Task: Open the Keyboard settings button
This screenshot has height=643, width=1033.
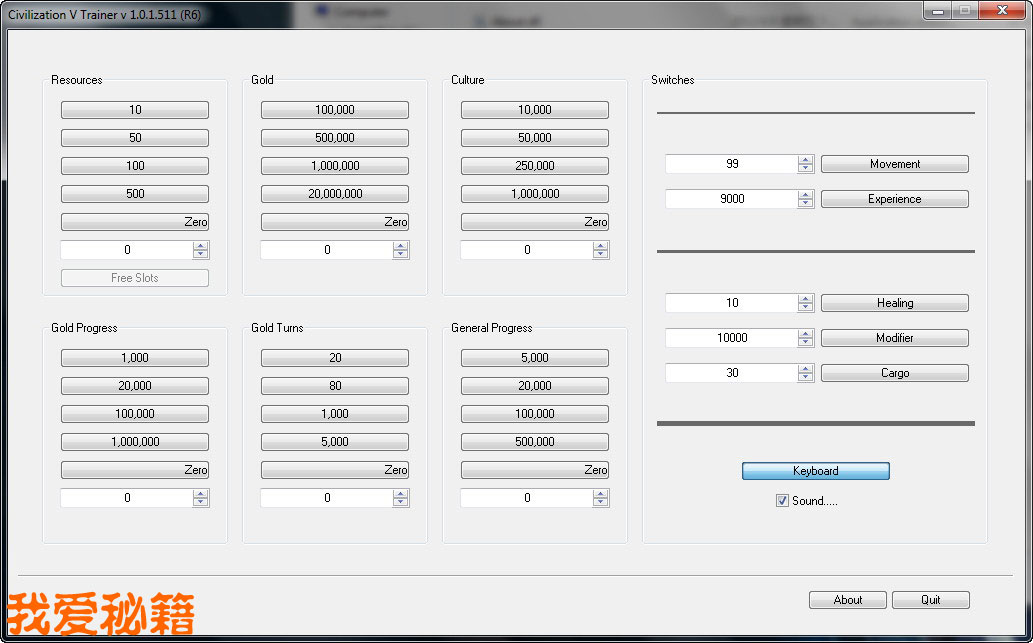Action: (815, 471)
